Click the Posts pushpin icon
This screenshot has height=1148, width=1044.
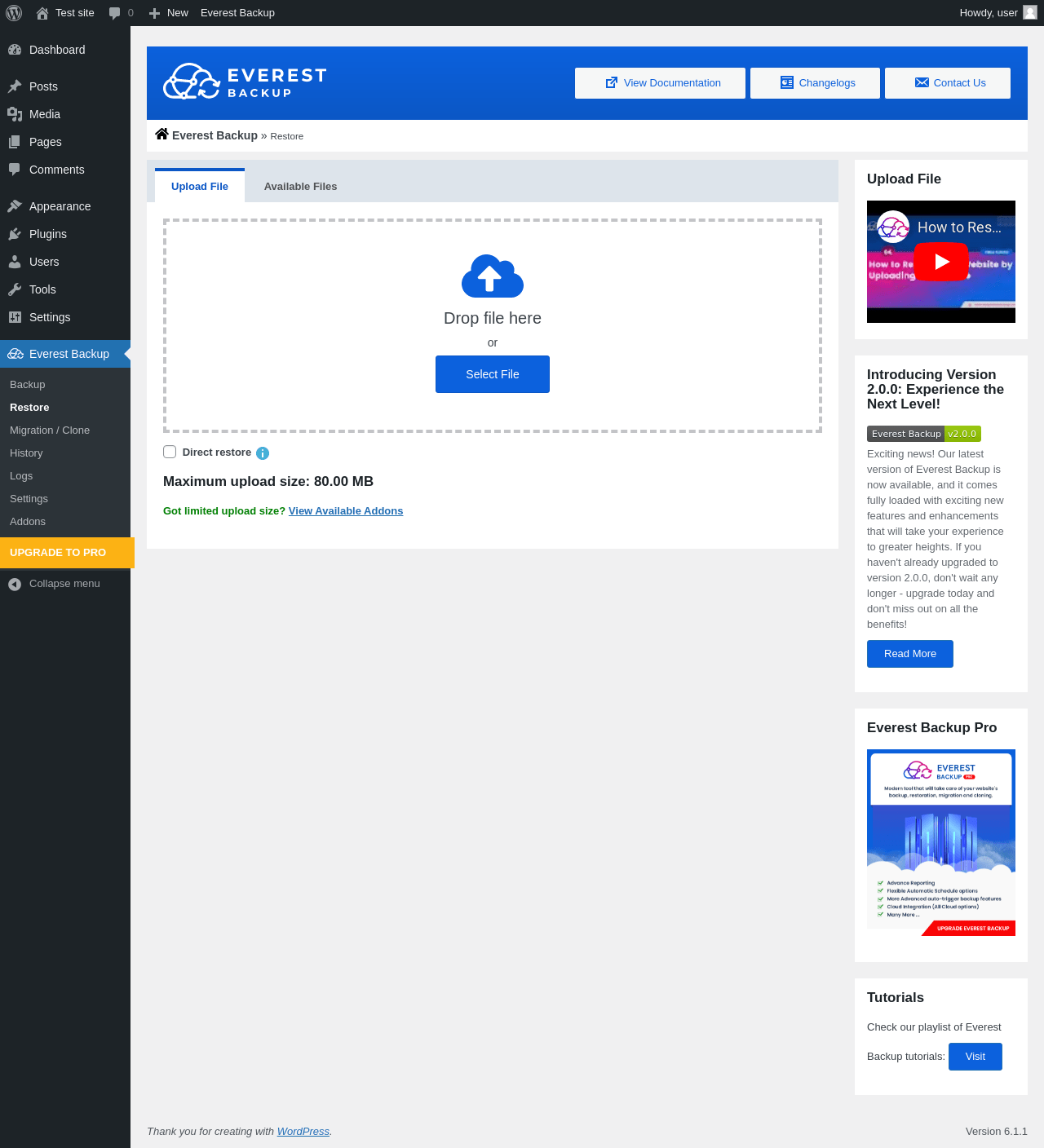click(15, 86)
